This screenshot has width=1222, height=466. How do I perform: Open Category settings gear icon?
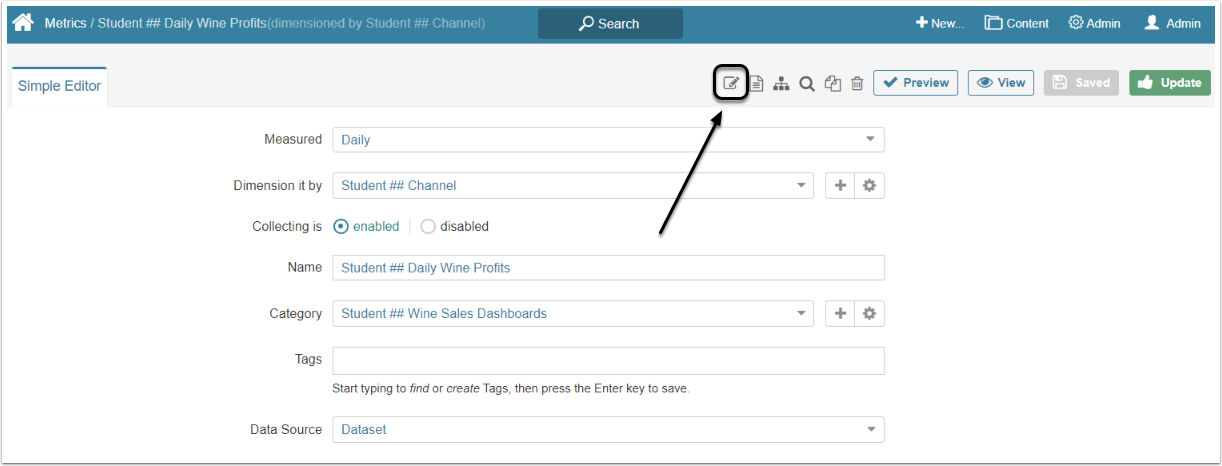869,313
